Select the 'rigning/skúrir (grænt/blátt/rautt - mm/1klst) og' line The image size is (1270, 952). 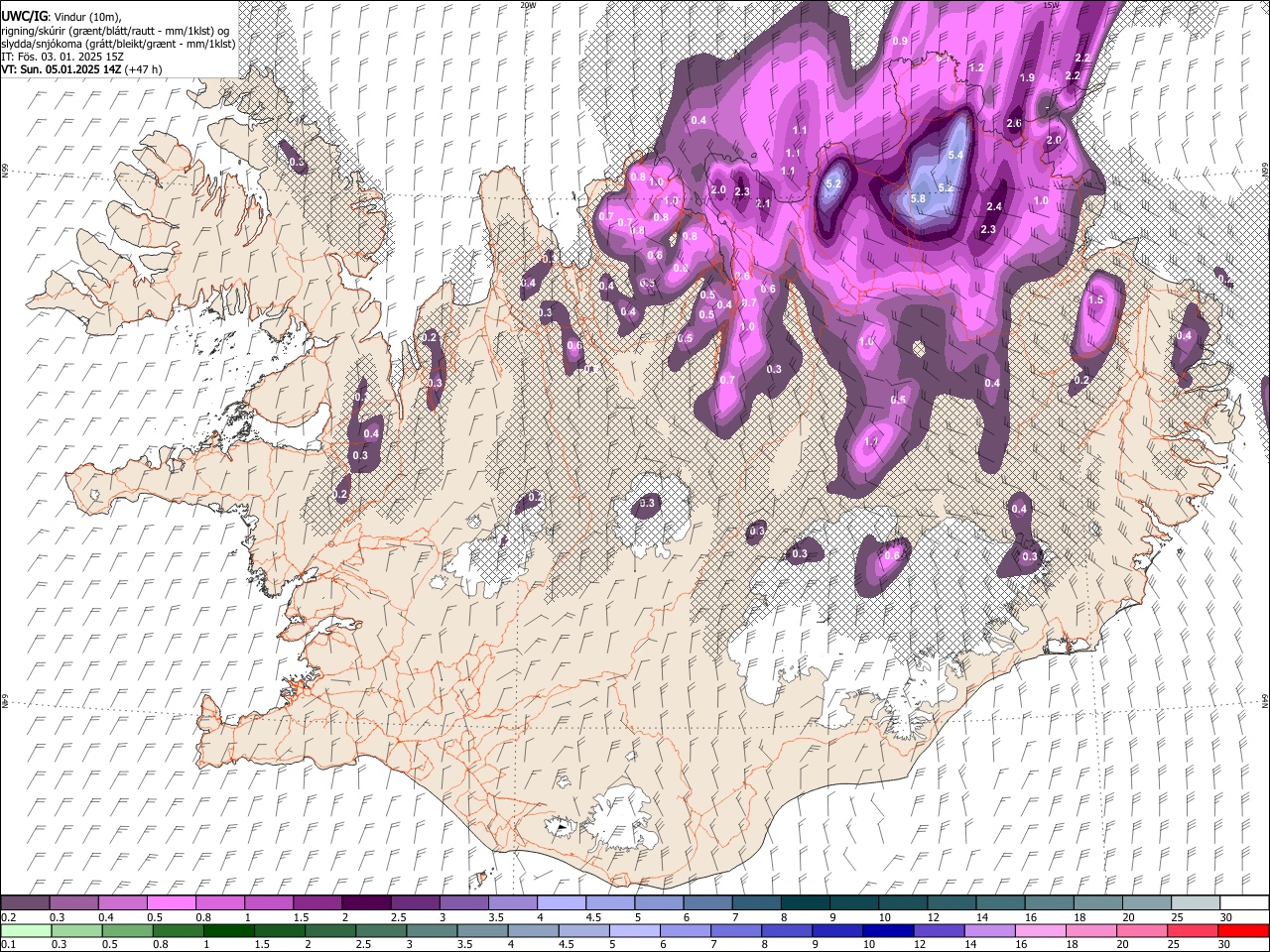(115, 31)
